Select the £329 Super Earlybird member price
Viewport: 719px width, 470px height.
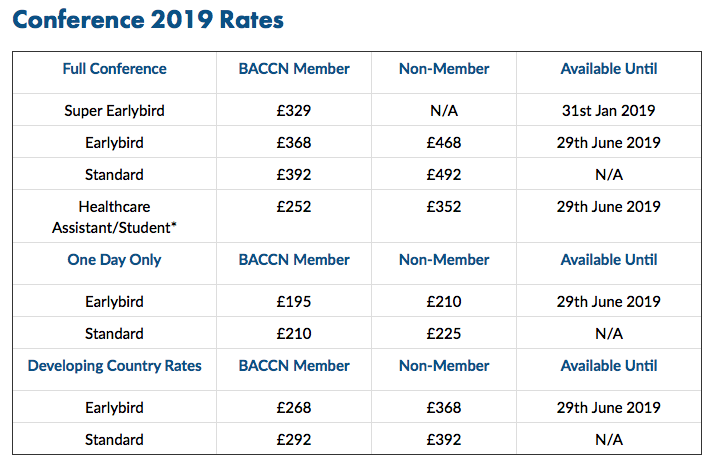294,110
